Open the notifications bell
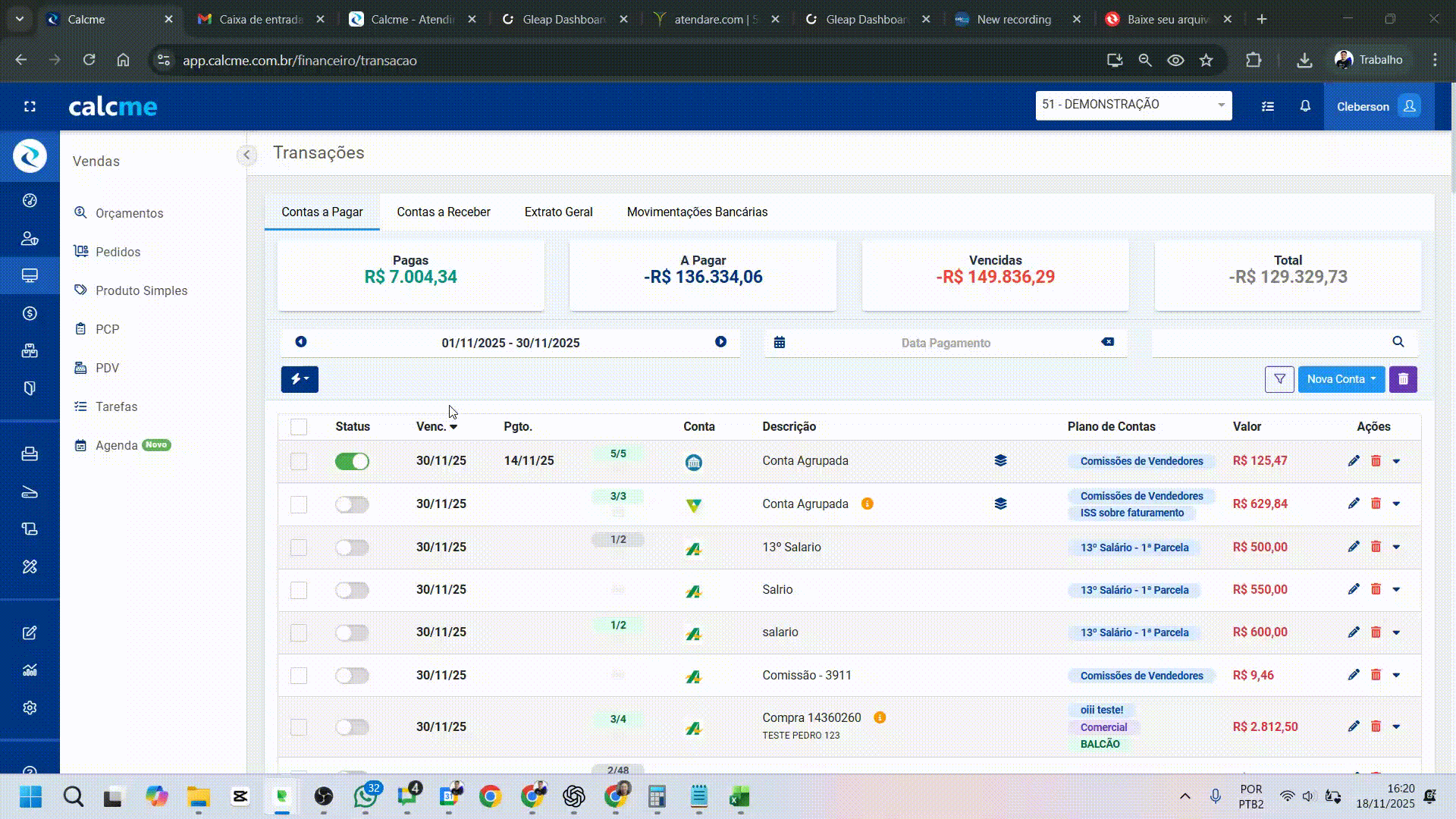Screen dimensions: 1456x819 [x=1305, y=106]
